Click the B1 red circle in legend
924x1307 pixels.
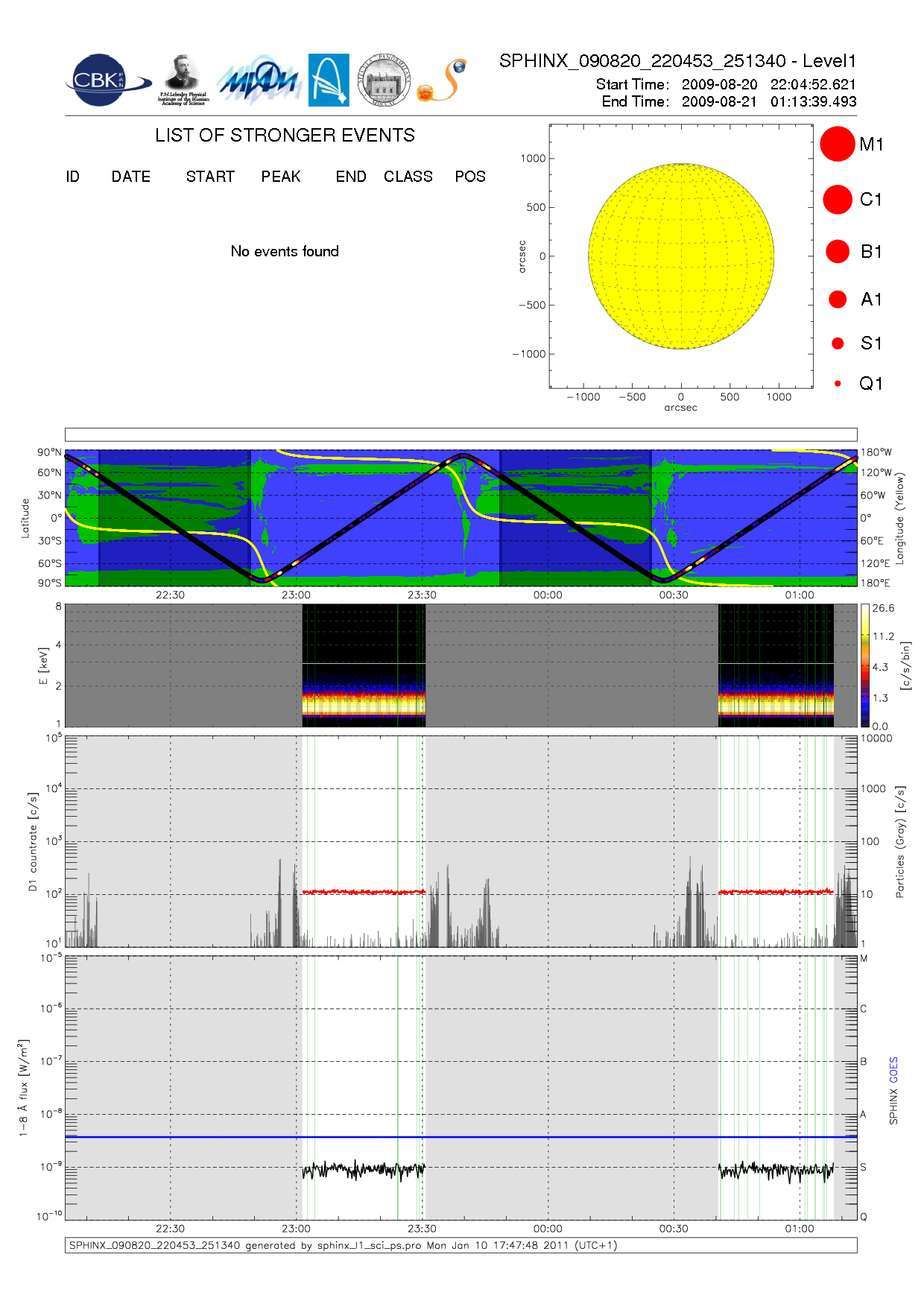[837, 252]
